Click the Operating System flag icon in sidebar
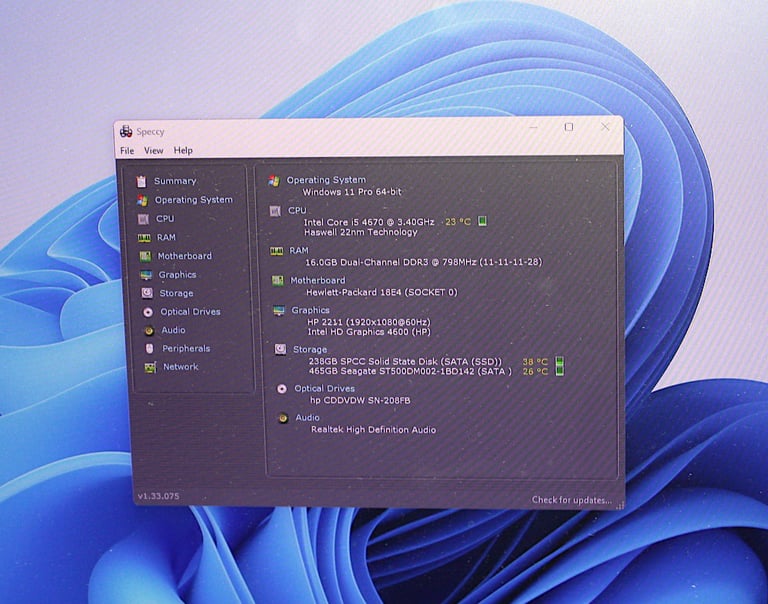Viewport: 768px width, 604px height. point(143,200)
